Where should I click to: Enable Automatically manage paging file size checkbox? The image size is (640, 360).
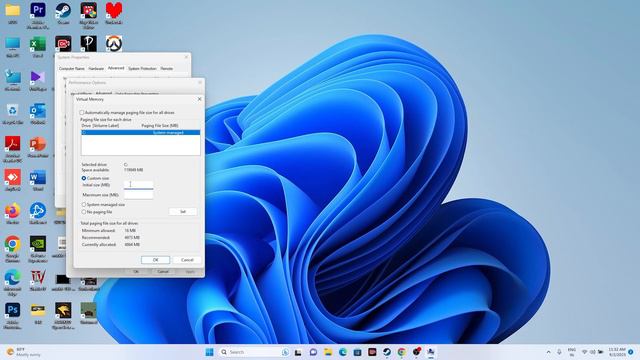click(82, 112)
